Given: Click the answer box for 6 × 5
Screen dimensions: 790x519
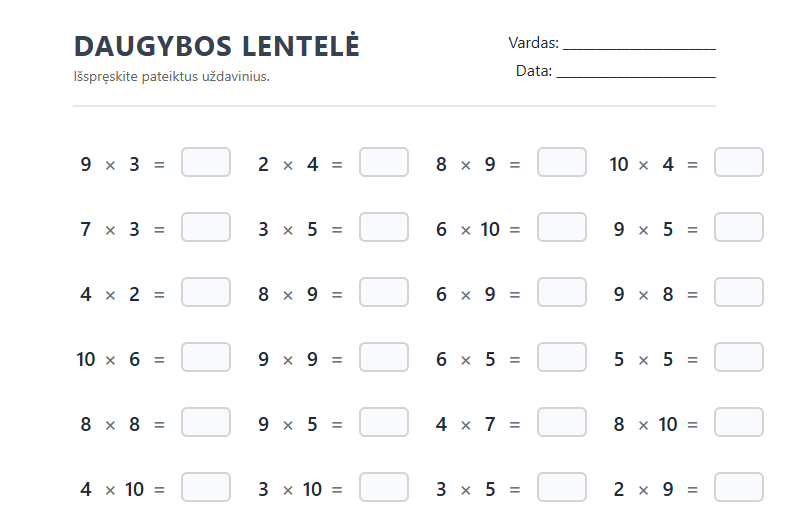Looking at the screenshot, I should [x=562, y=358].
